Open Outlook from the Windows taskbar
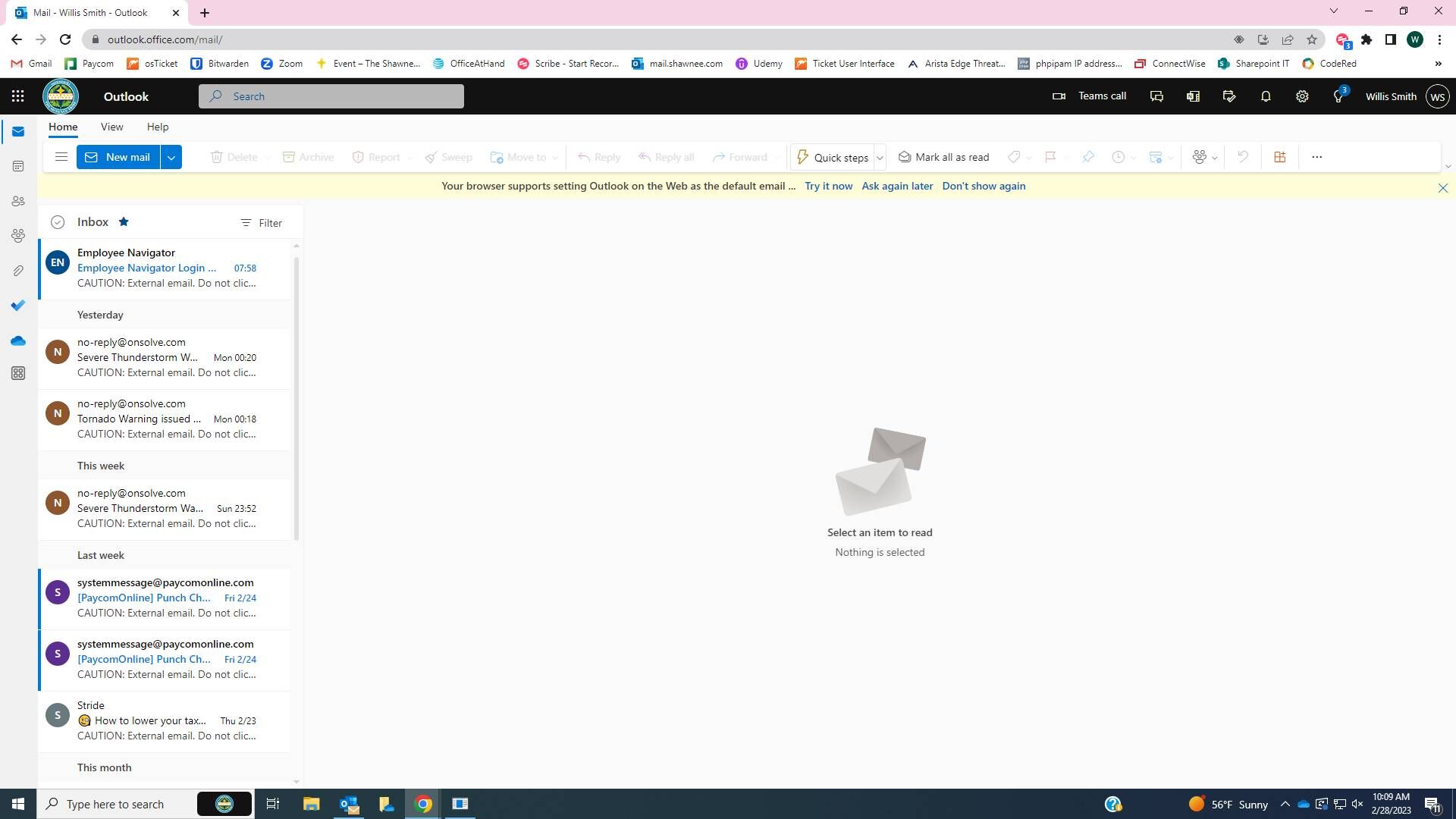1456x819 pixels. [350, 804]
